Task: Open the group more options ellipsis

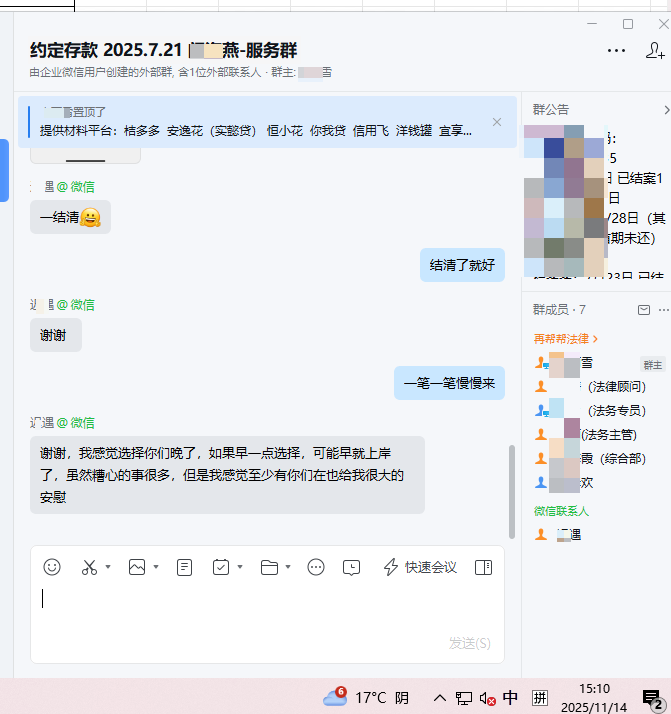Action: [x=616, y=51]
